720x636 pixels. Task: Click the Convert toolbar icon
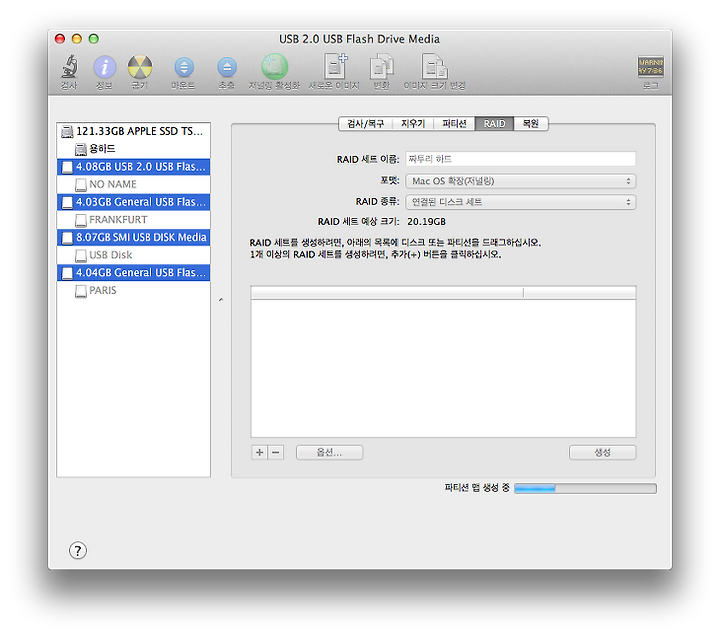coord(382,67)
